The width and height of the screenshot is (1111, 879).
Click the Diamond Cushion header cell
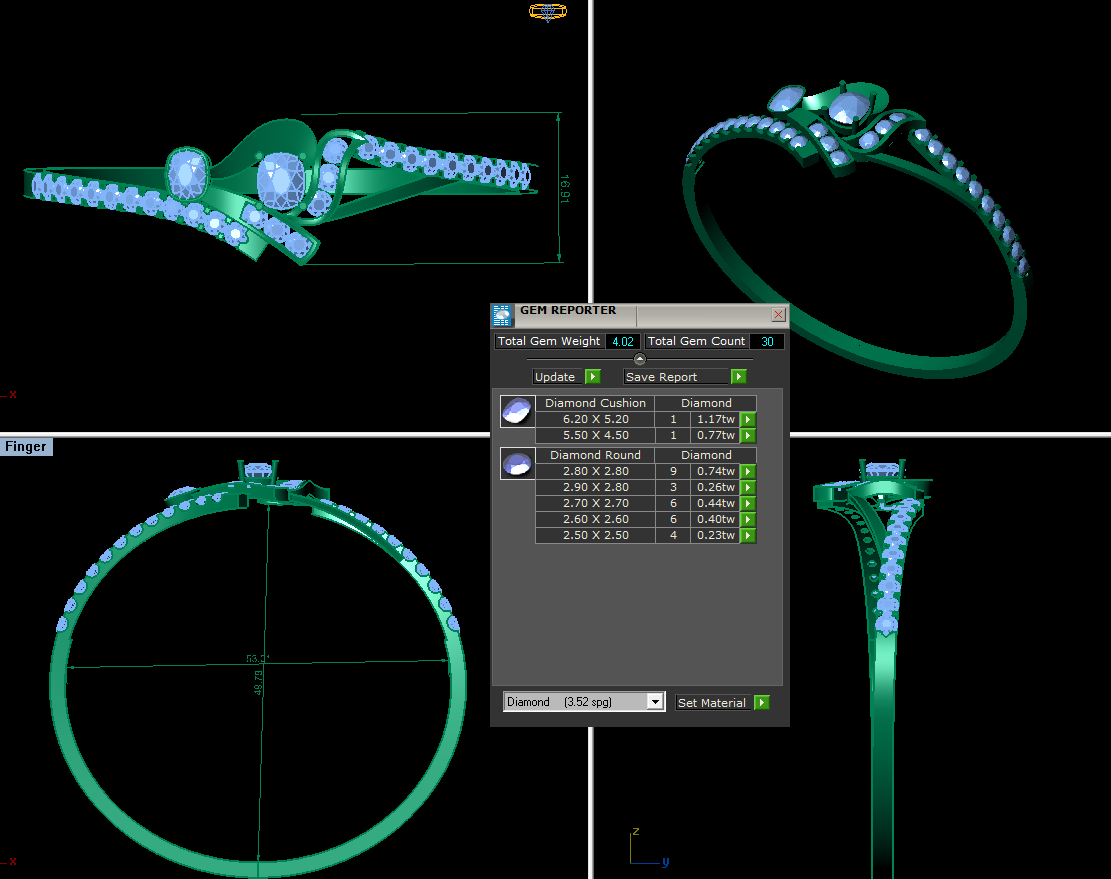click(595, 403)
